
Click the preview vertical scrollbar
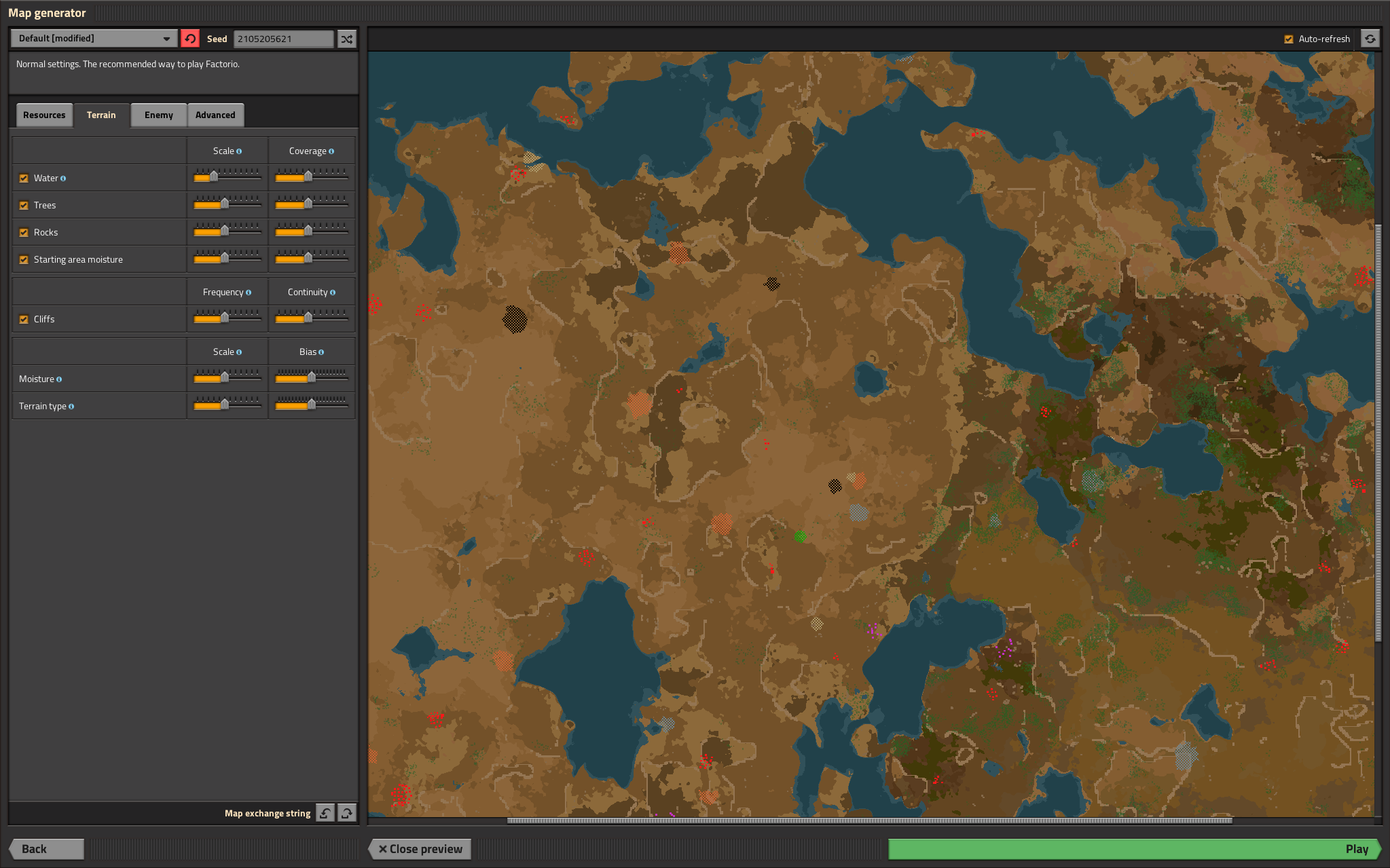point(1378,432)
